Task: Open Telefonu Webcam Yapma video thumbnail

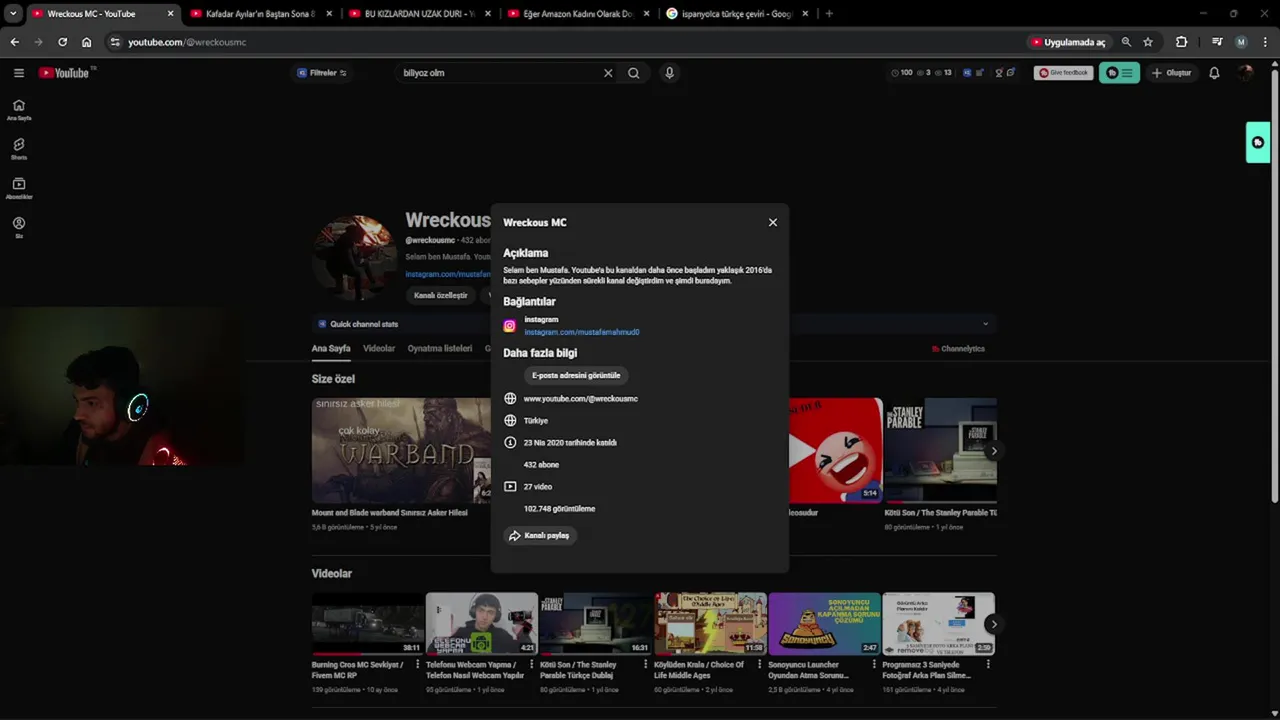Action: 481,624
